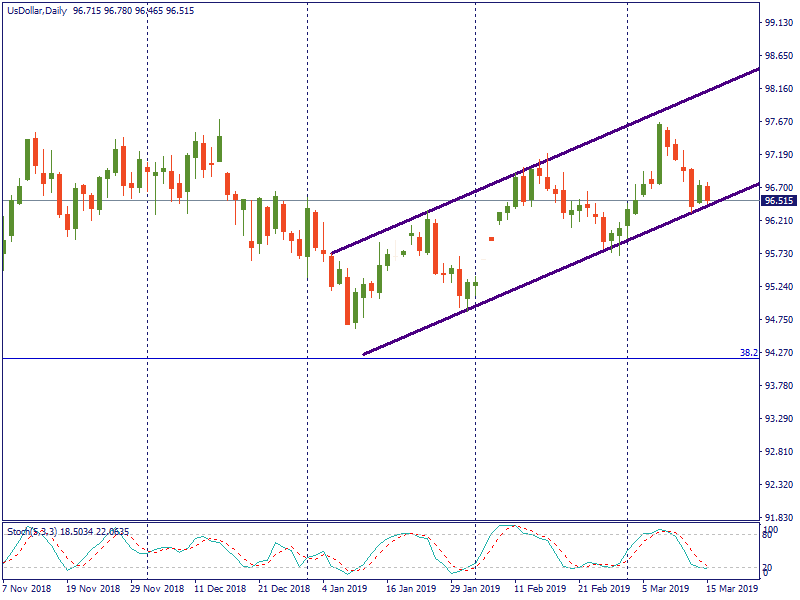Click the stochastic 20 level label
The image size is (800, 600).
pyautogui.click(x=770, y=567)
